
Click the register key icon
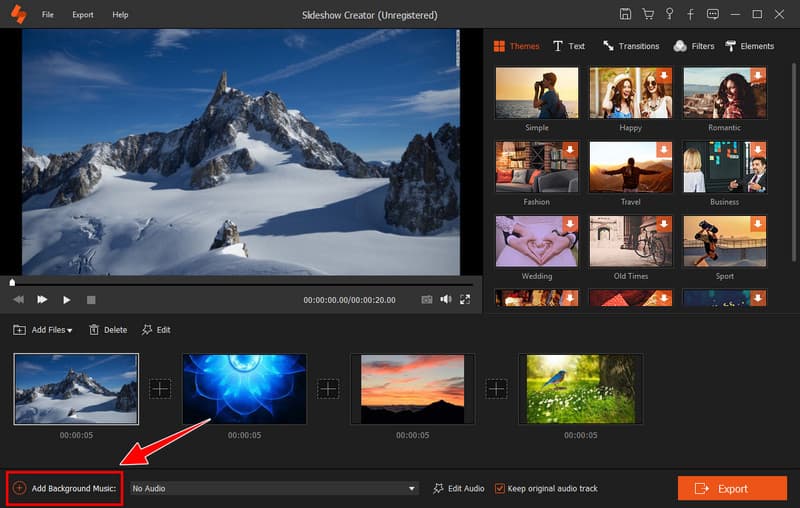669,15
